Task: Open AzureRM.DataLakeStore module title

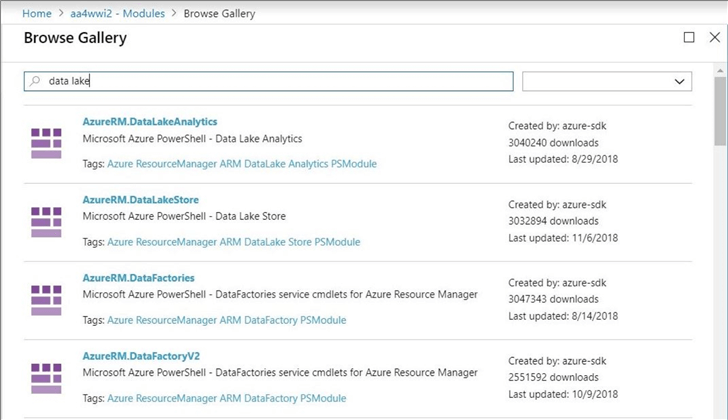Action: (139, 200)
